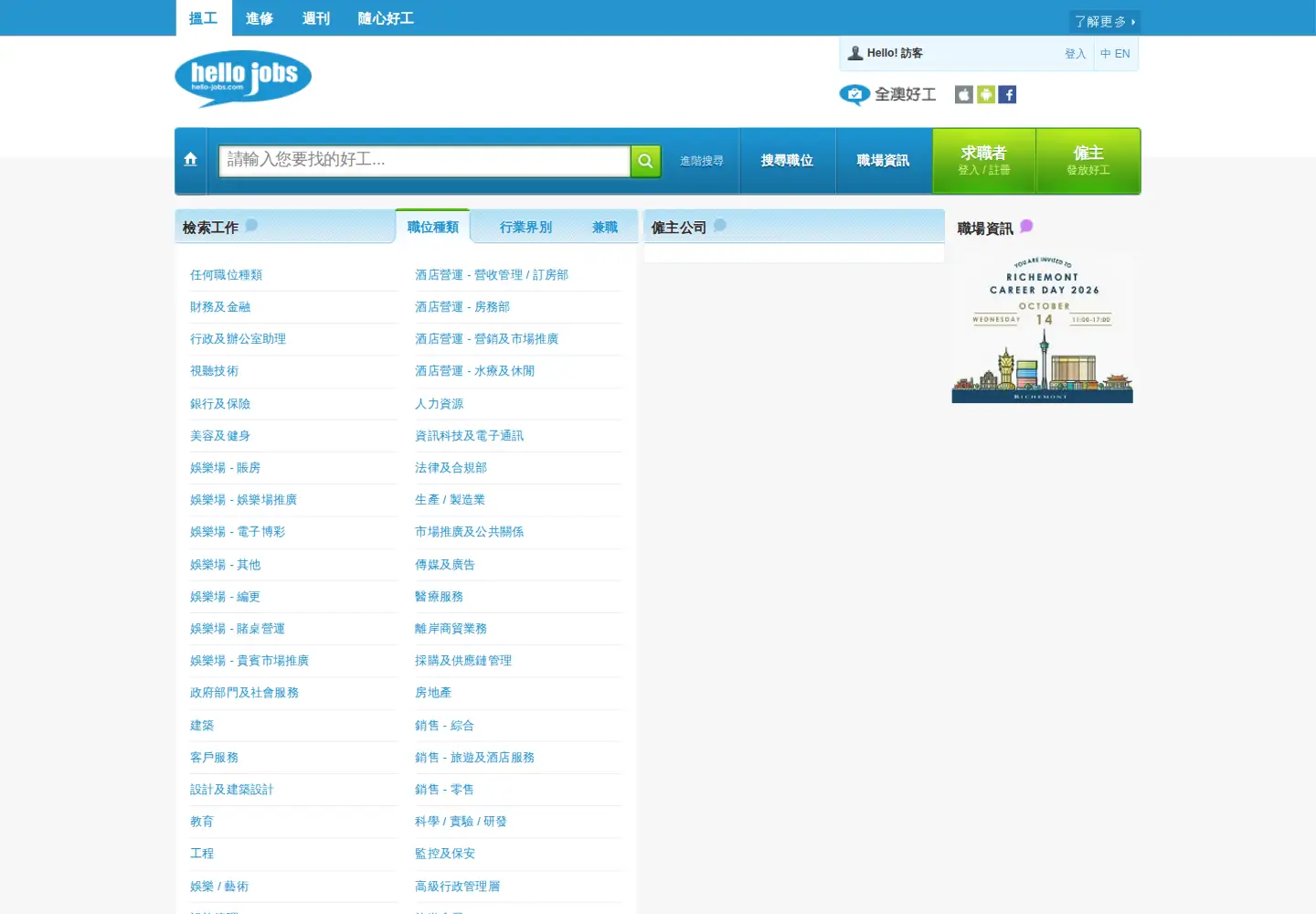Switch to the 行業界別 tab
The width and height of the screenshot is (1316, 914).
[x=526, y=227]
